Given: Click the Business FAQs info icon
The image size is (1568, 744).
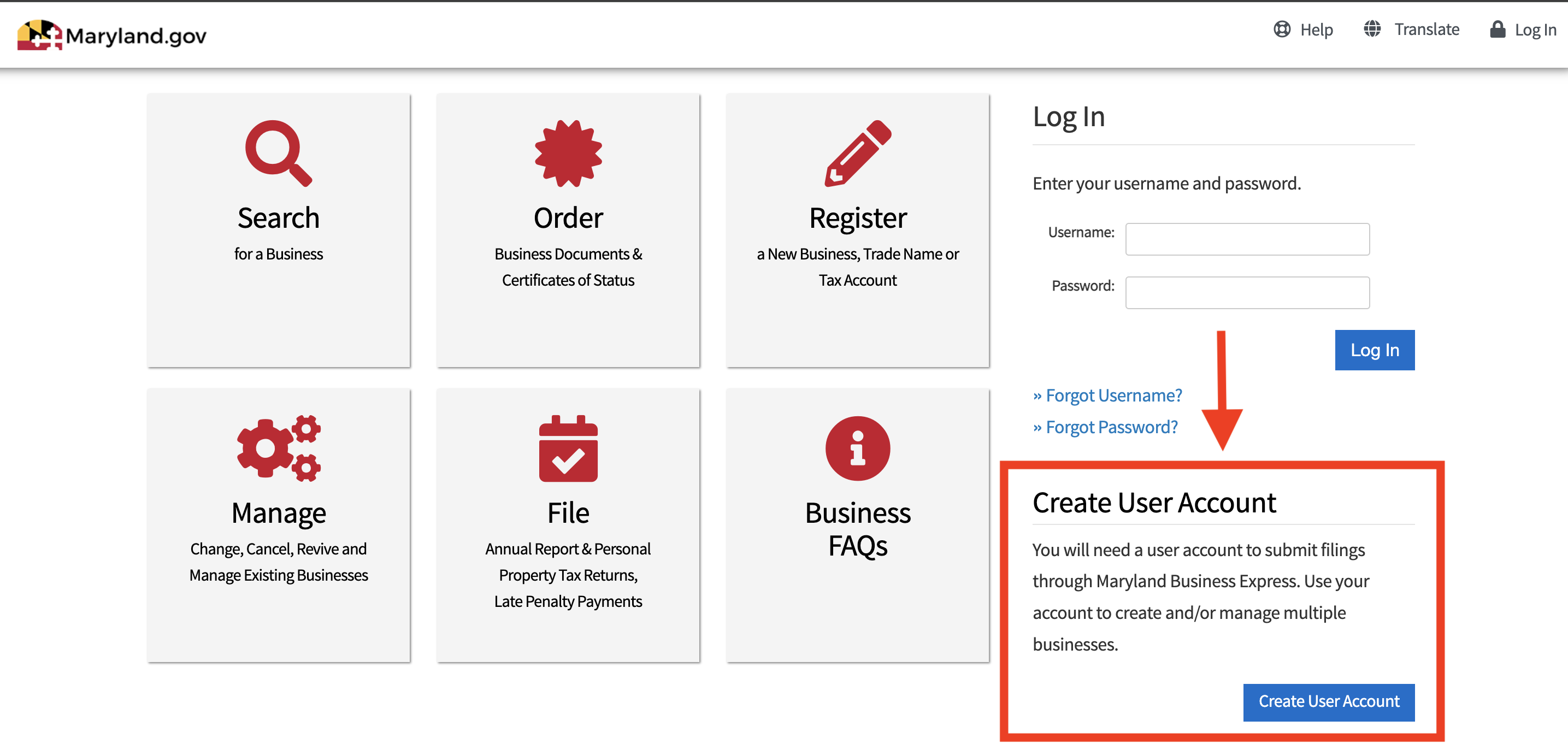Looking at the screenshot, I should [858, 448].
